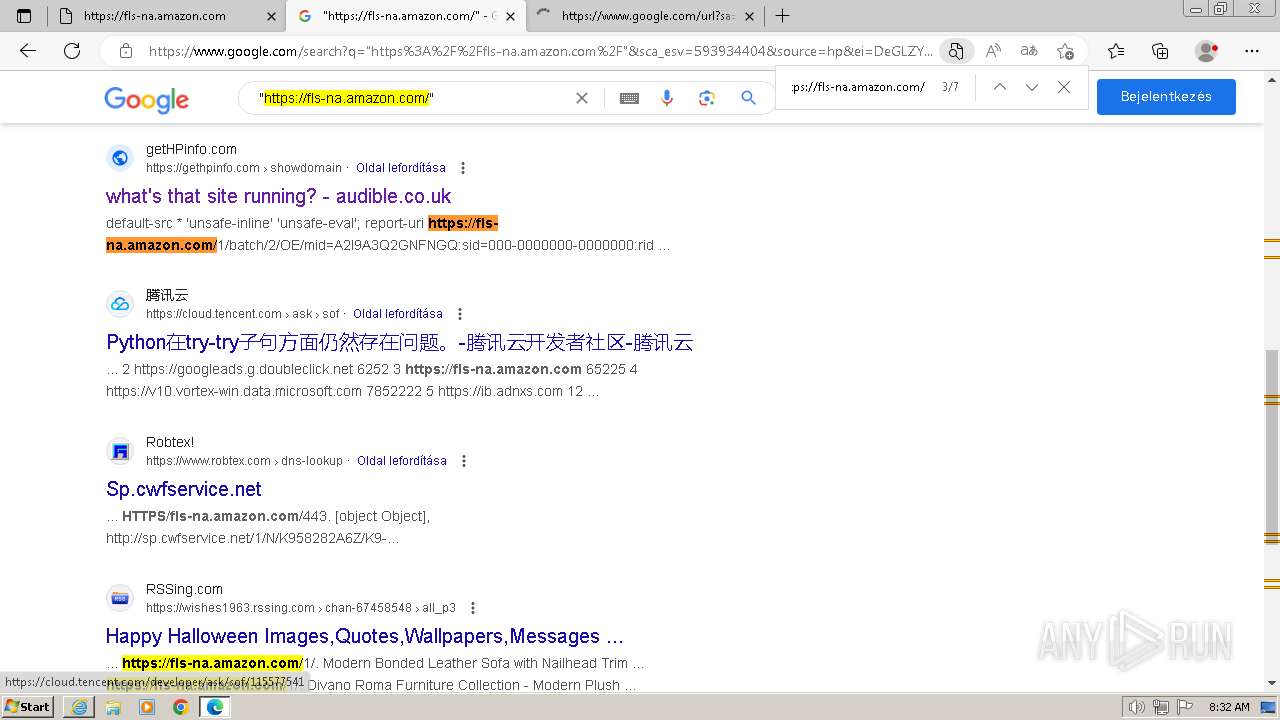Image resolution: width=1280 pixels, height=720 pixels.
Task: Open the volume control tray icon
Action: tap(1137, 707)
